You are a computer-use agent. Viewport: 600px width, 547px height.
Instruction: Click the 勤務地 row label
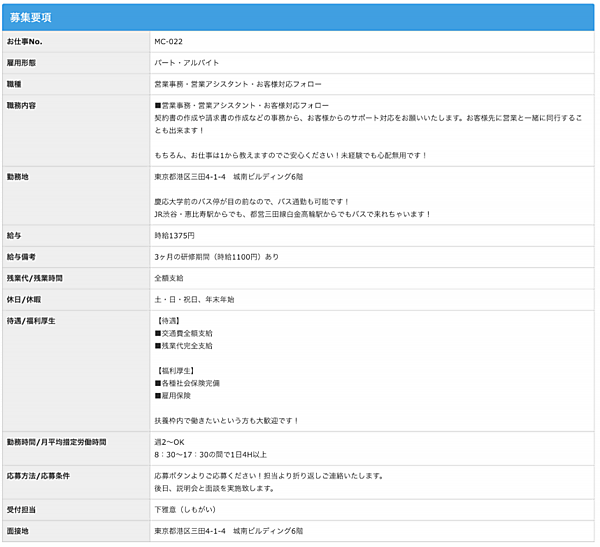(x=19, y=177)
